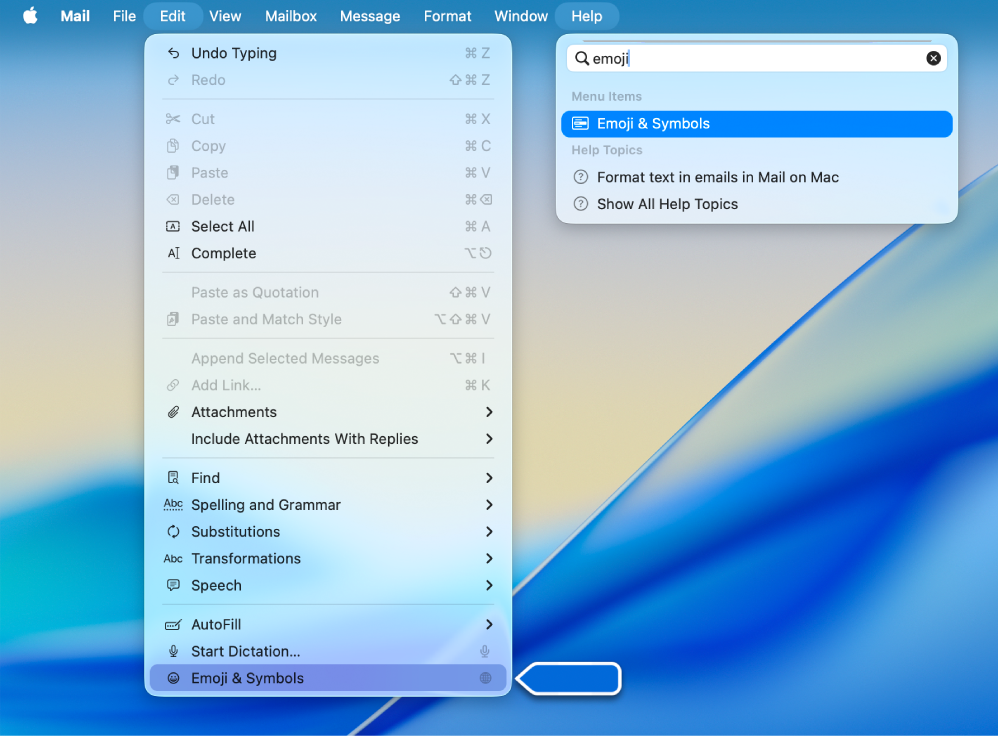The height and width of the screenshot is (738, 998).
Task: Open "Format text in emails in Mail on Mac"
Action: click(720, 177)
